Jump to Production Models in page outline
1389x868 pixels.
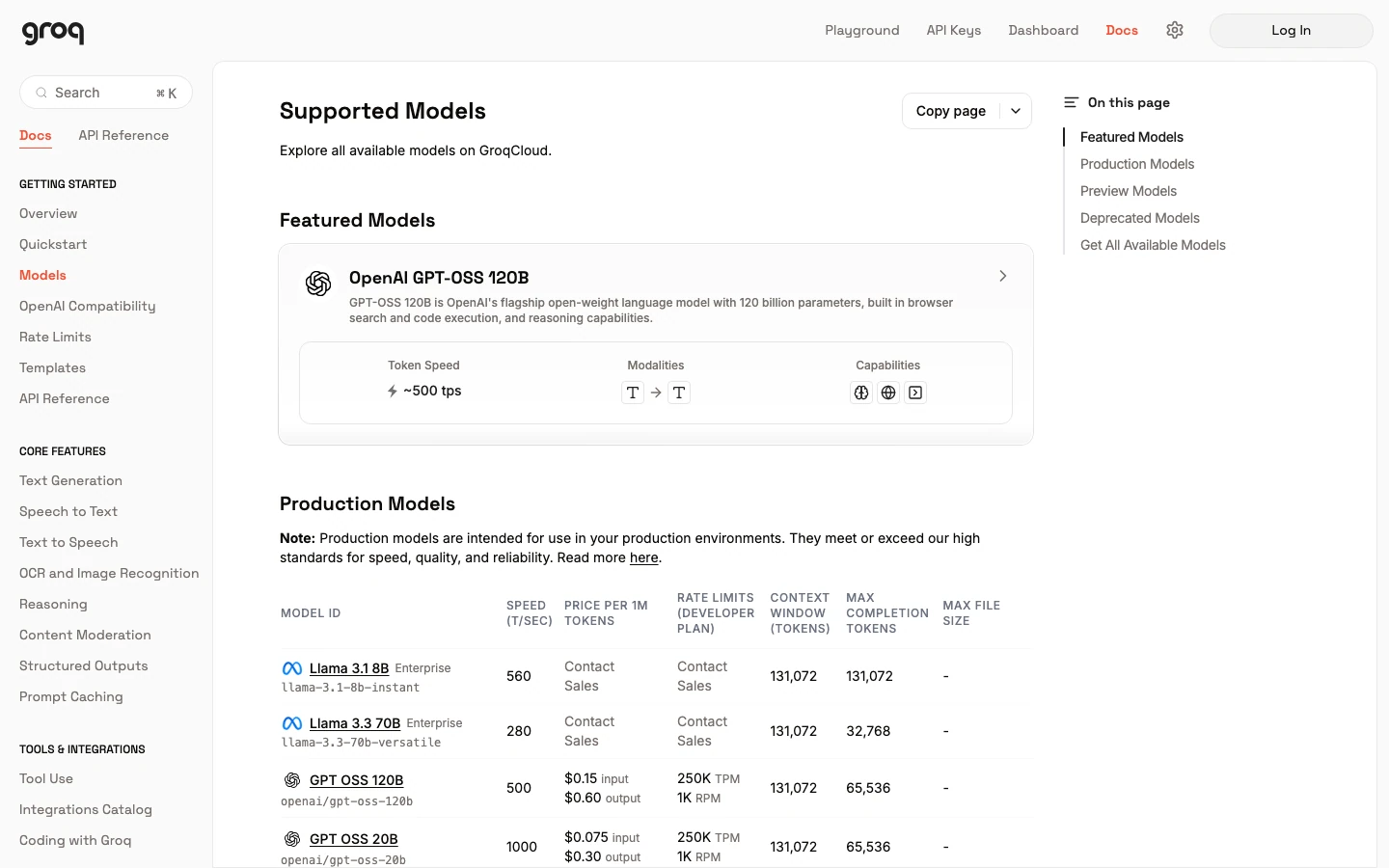tap(1137, 164)
